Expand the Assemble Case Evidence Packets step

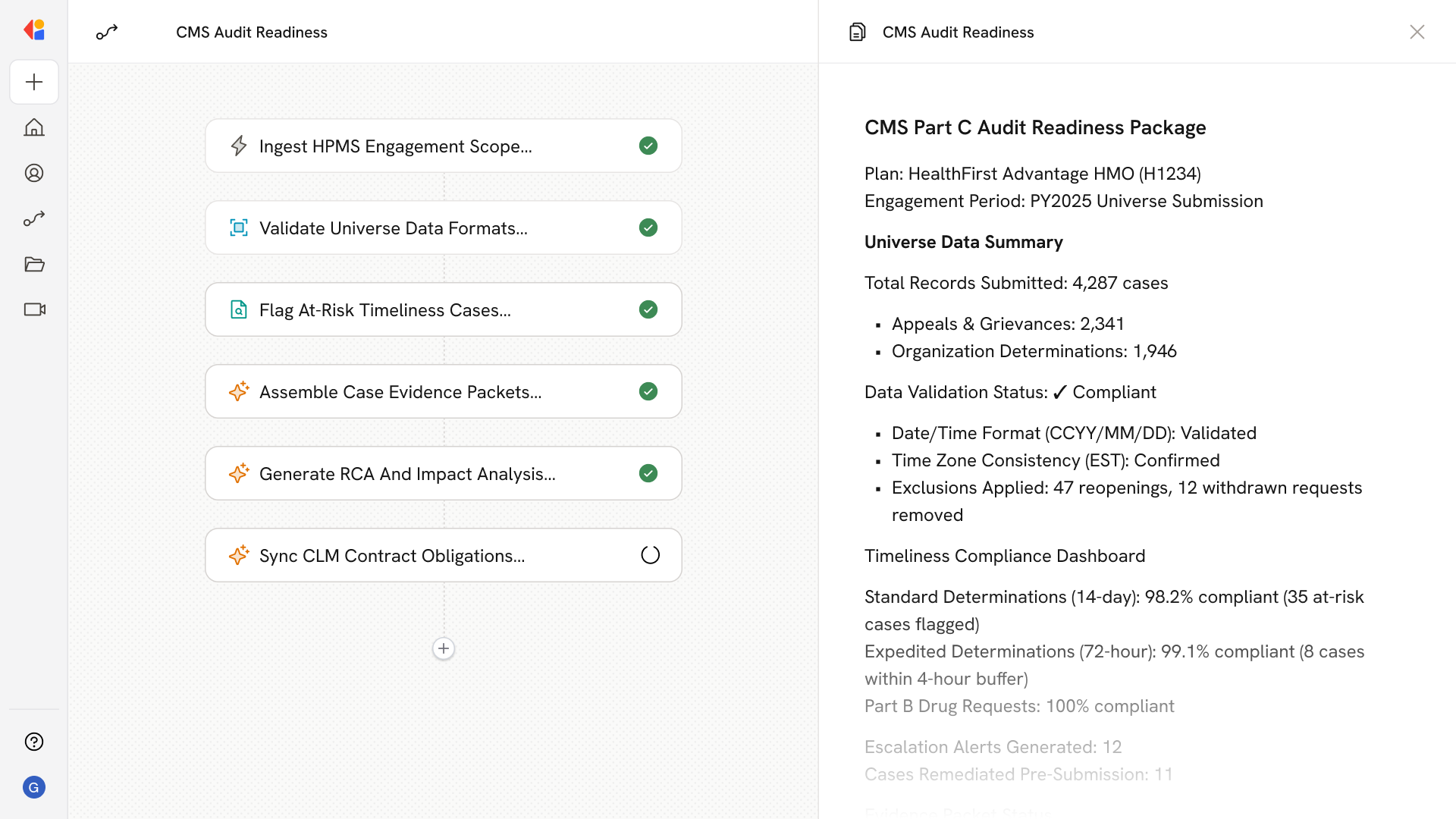click(x=400, y=392)
